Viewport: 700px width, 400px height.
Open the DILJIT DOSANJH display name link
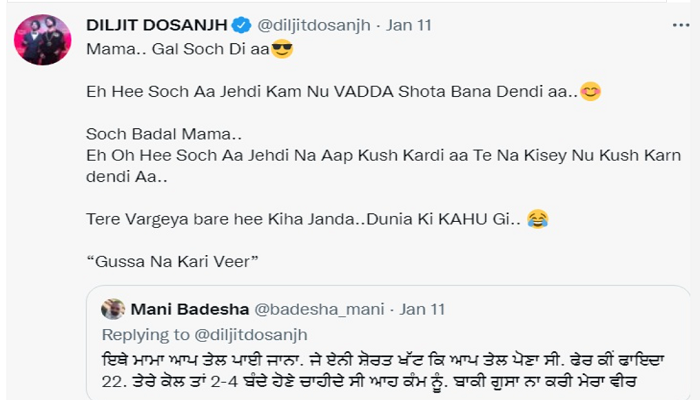click(157, 25)
